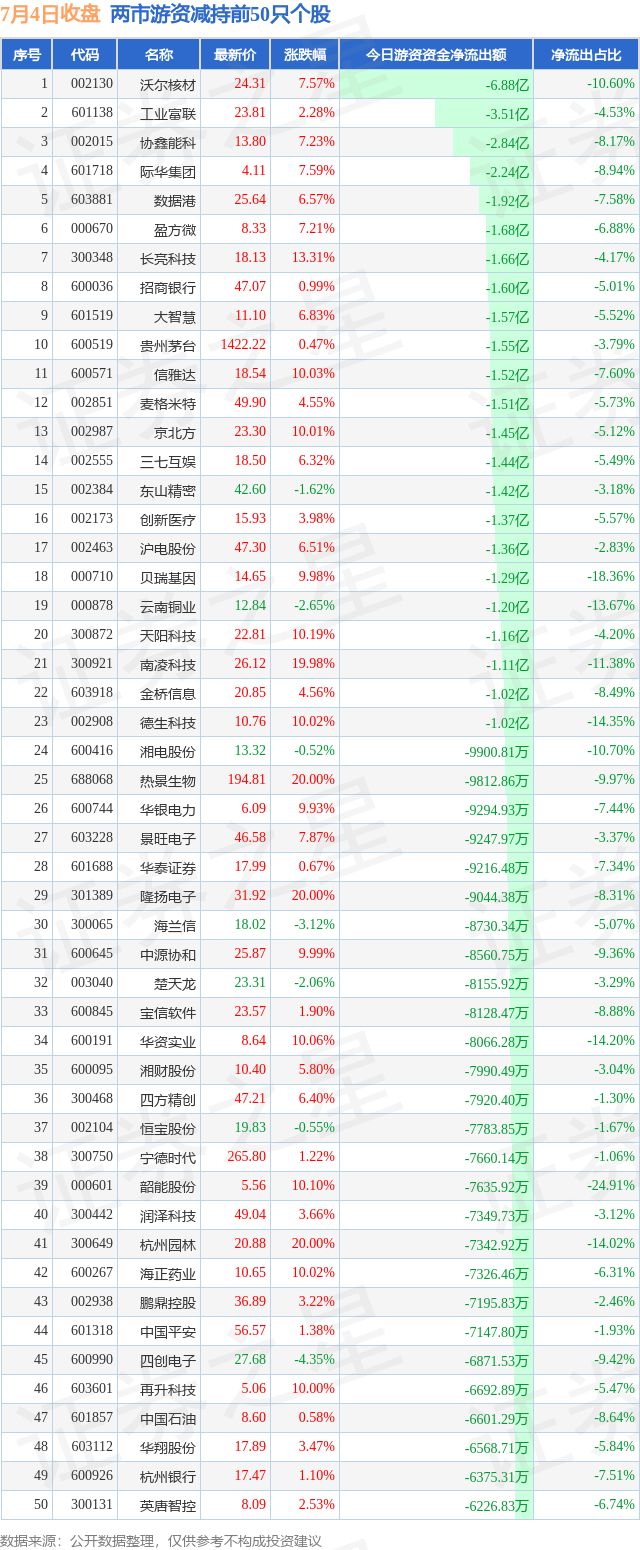Viewport: 640px width, 1550px height.
Task: Click stock name 英唐智控
Action: [x=168, y=1505]
